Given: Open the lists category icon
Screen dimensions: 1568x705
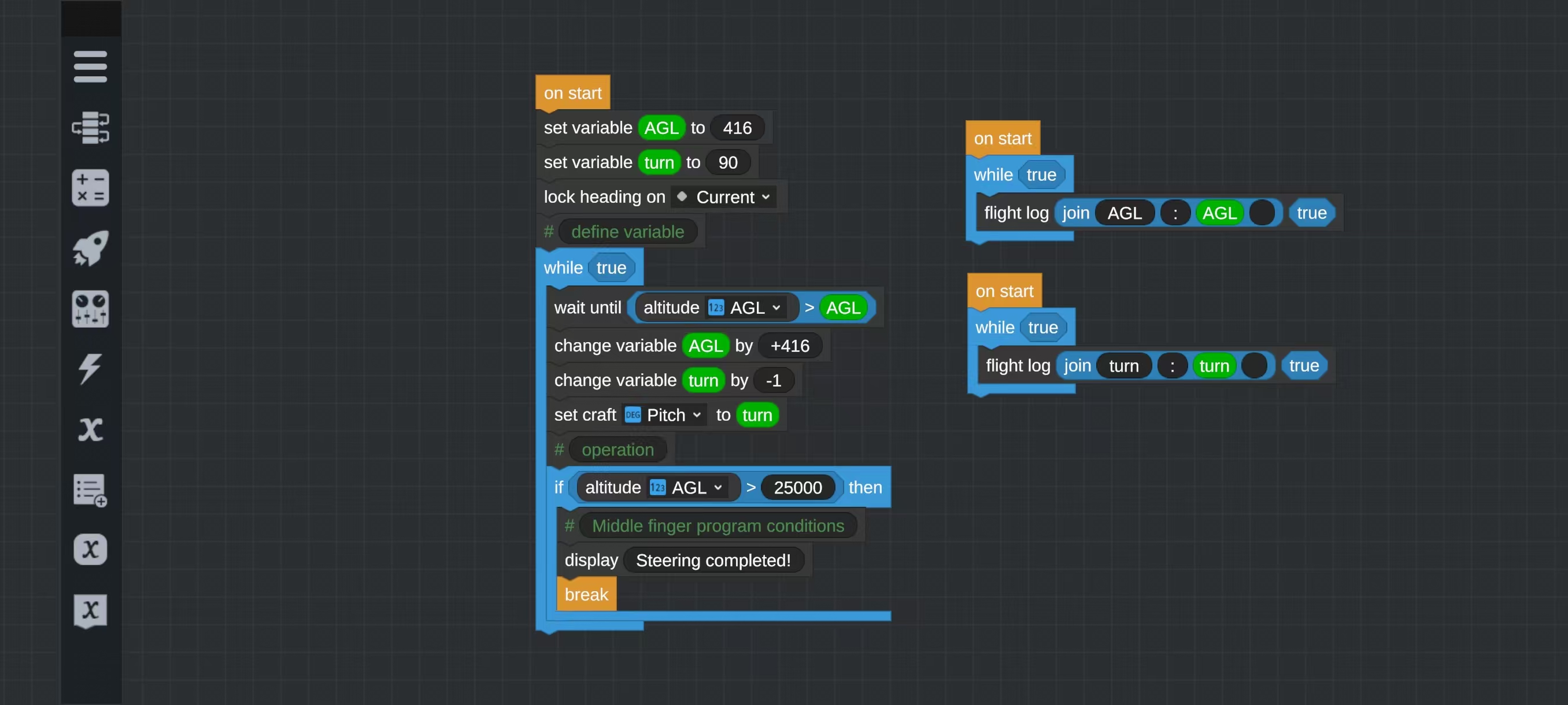Looking at the screenshot, I should pos(90,489).
